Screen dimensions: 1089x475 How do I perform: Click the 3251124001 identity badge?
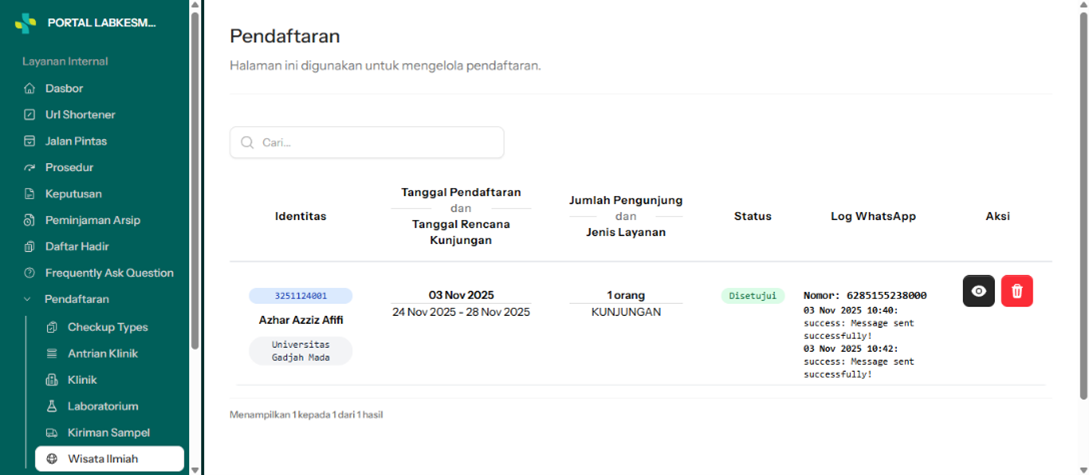point(301,296)
